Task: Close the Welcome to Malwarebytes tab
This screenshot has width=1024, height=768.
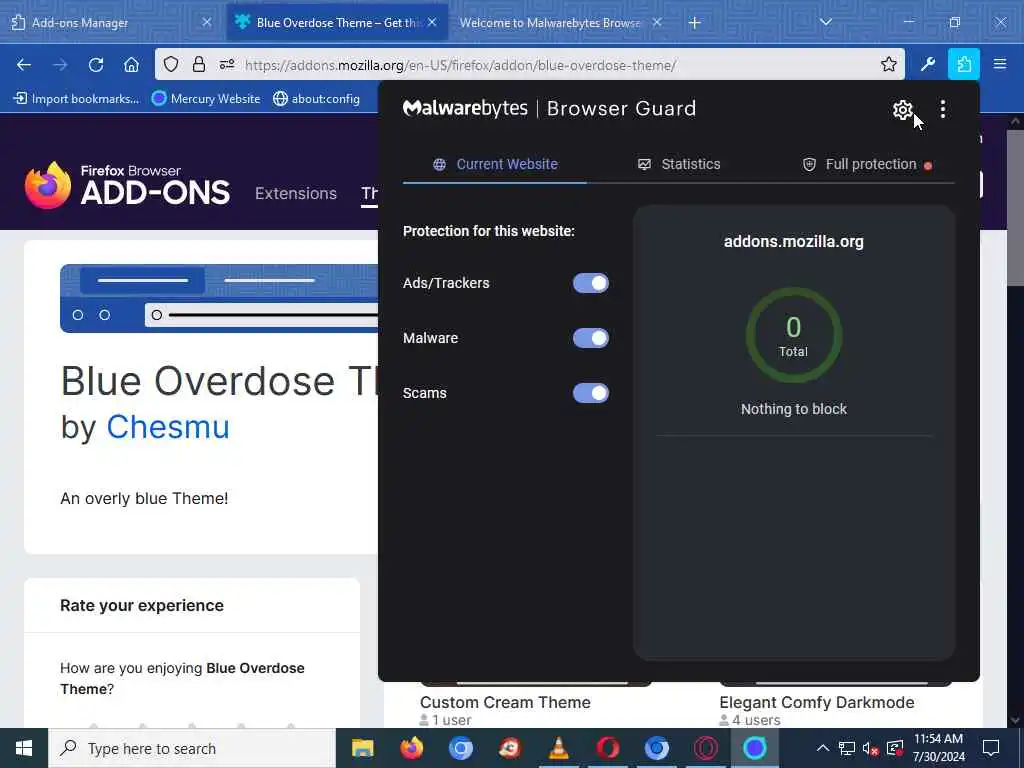Action: click(657, 22)
